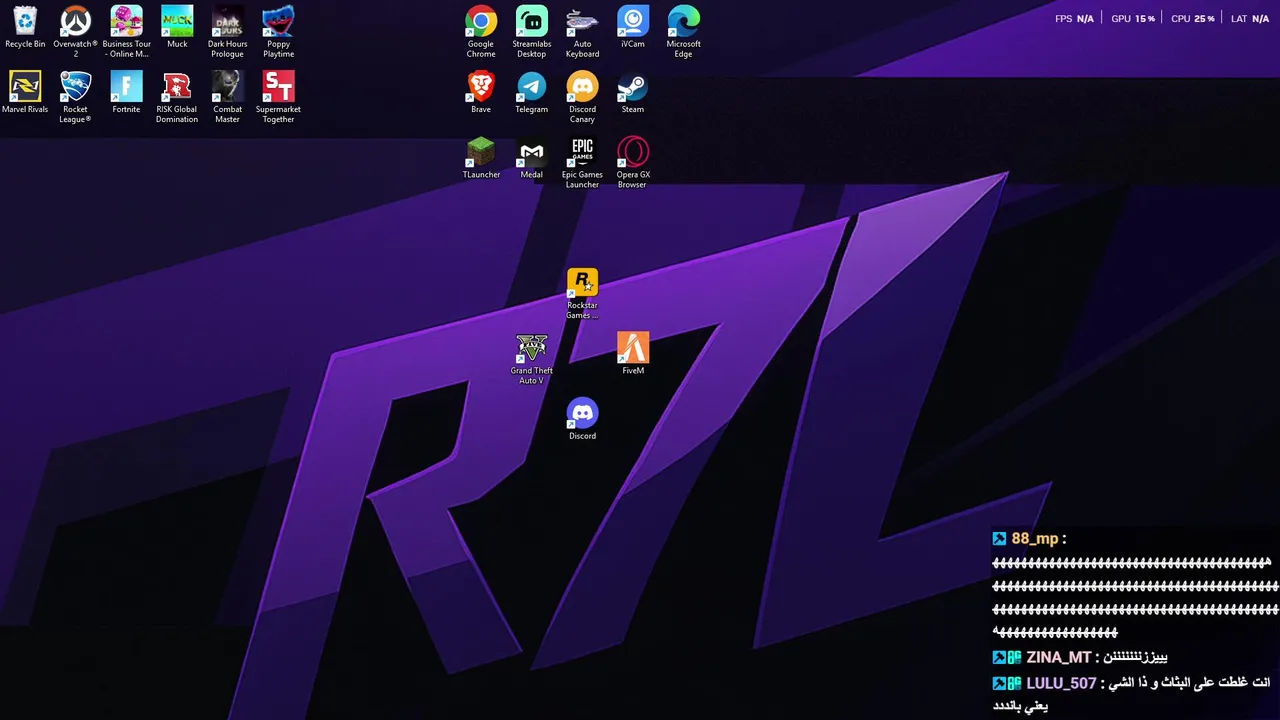
Task: Select the TLauncher icon
Action: pyautogui.click(x=481, y=158)
